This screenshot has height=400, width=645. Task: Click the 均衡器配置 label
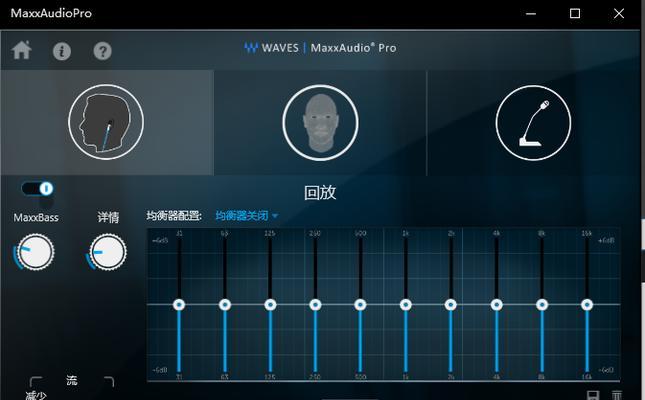[x=174, y=216]
